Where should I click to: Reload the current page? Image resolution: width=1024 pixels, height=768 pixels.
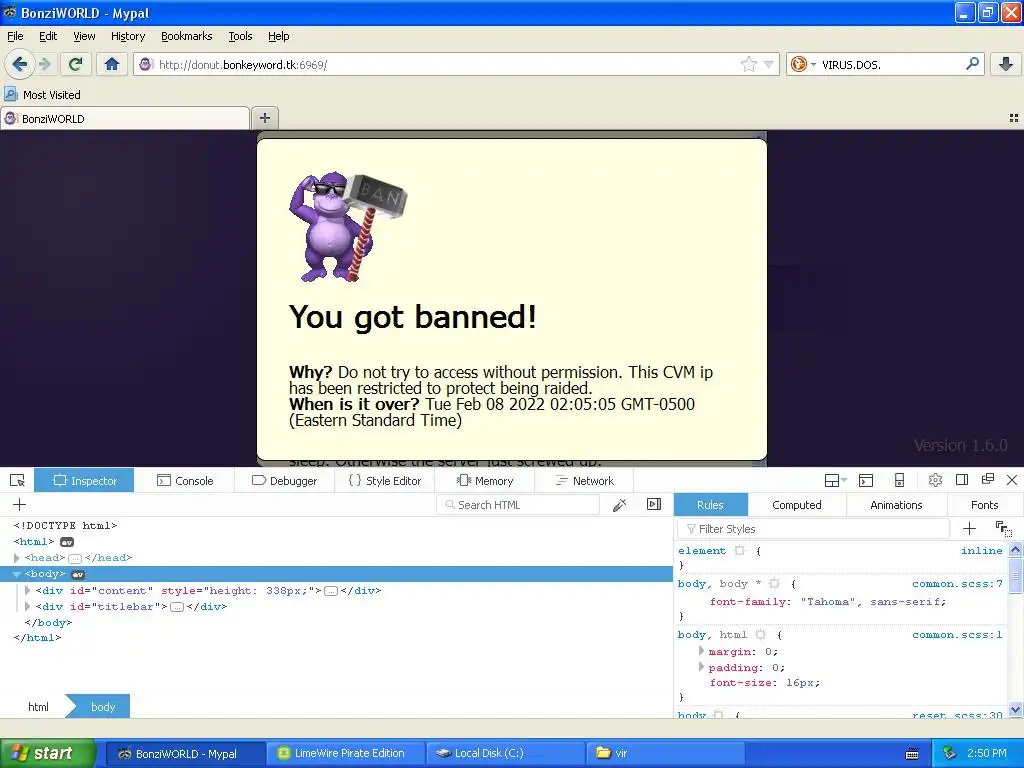(76, 64)
